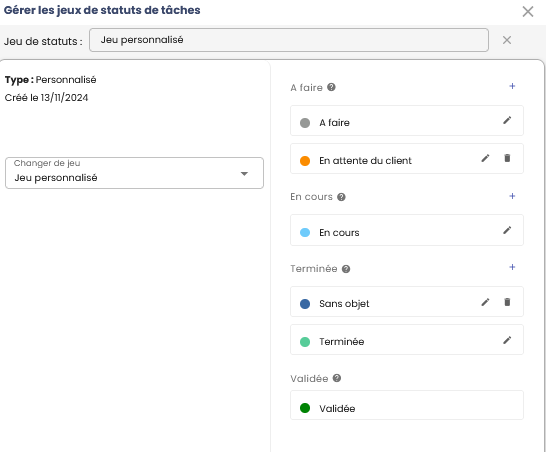Click the orange En attente du client color dot
Screen dimensions: 546x452
(305, 161)
